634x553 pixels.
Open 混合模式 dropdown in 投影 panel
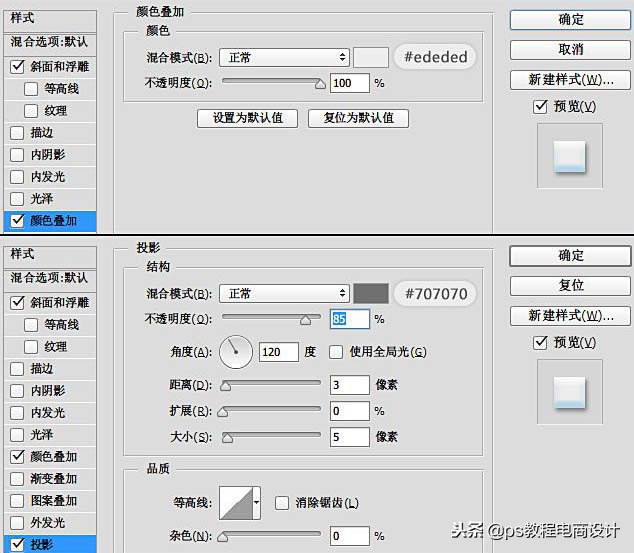284,293
